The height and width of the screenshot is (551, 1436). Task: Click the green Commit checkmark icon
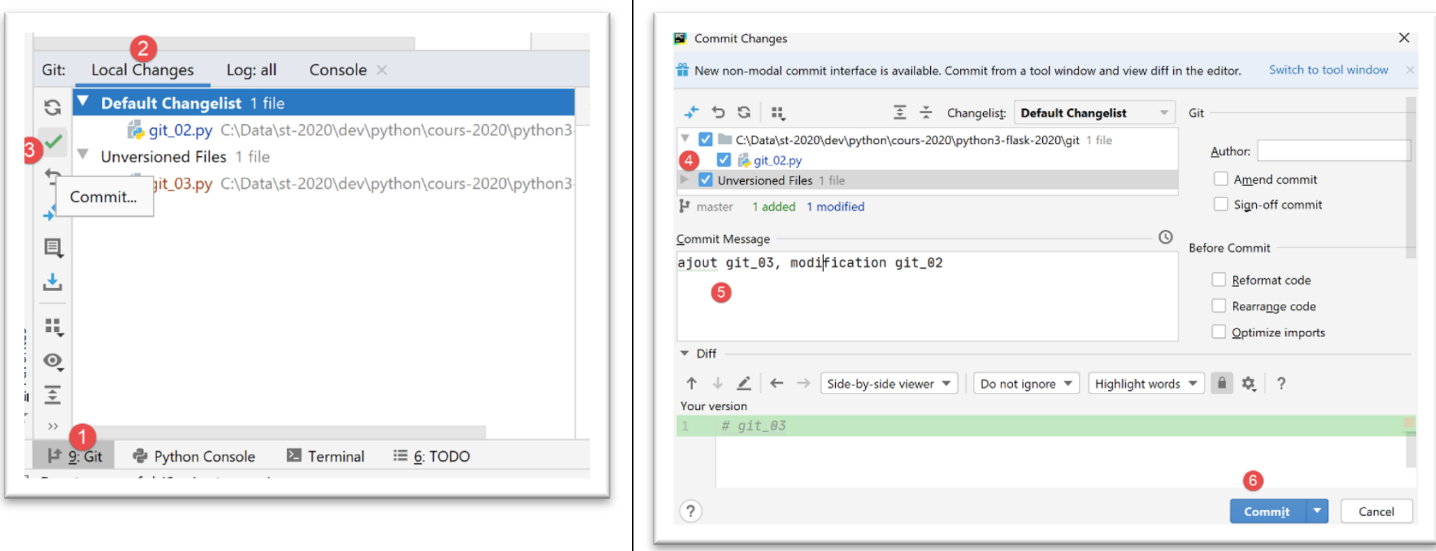[x=53, y=143]
